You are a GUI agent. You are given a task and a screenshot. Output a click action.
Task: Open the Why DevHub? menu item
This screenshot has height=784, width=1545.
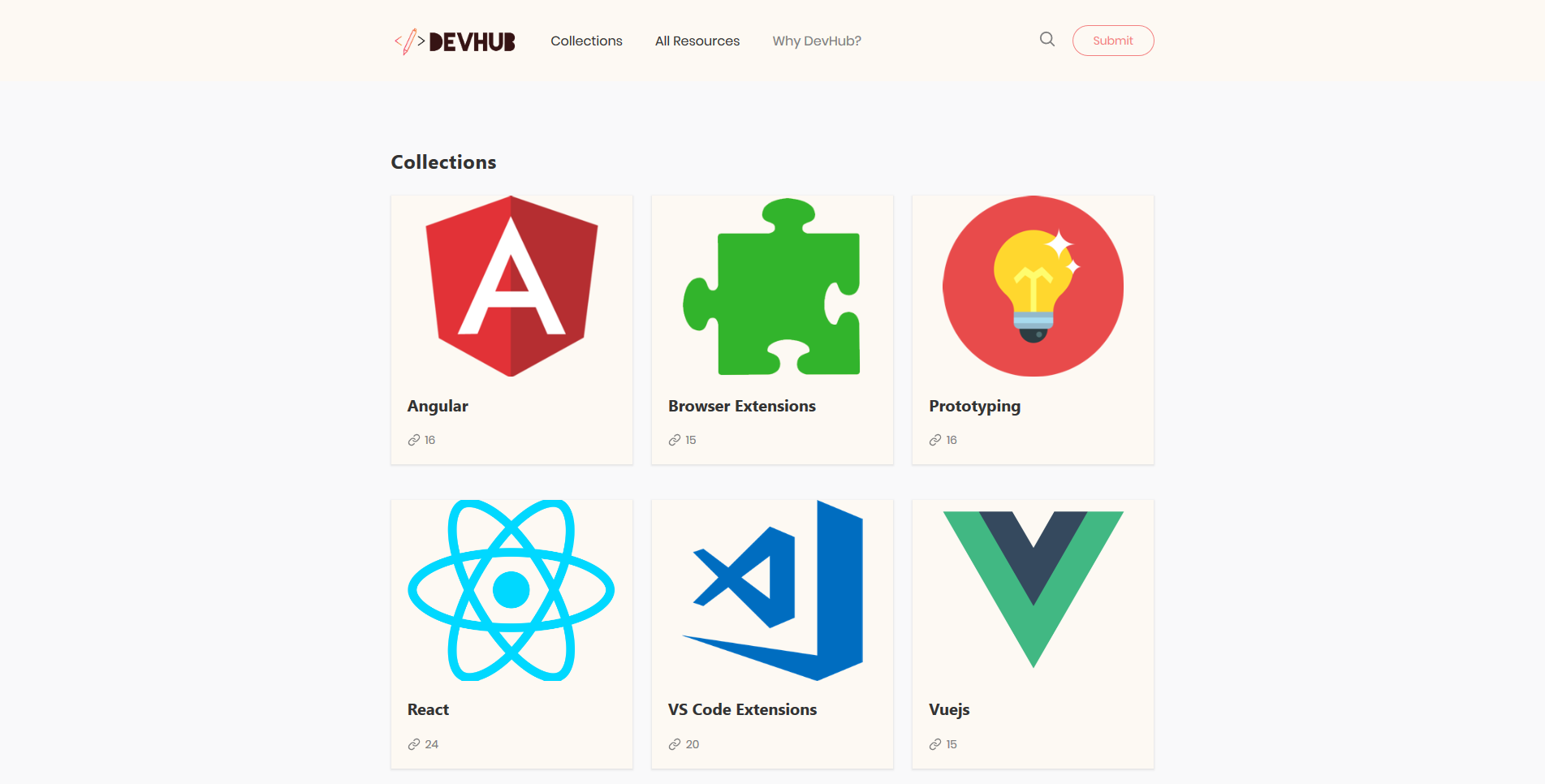click(x=817, y=41)
